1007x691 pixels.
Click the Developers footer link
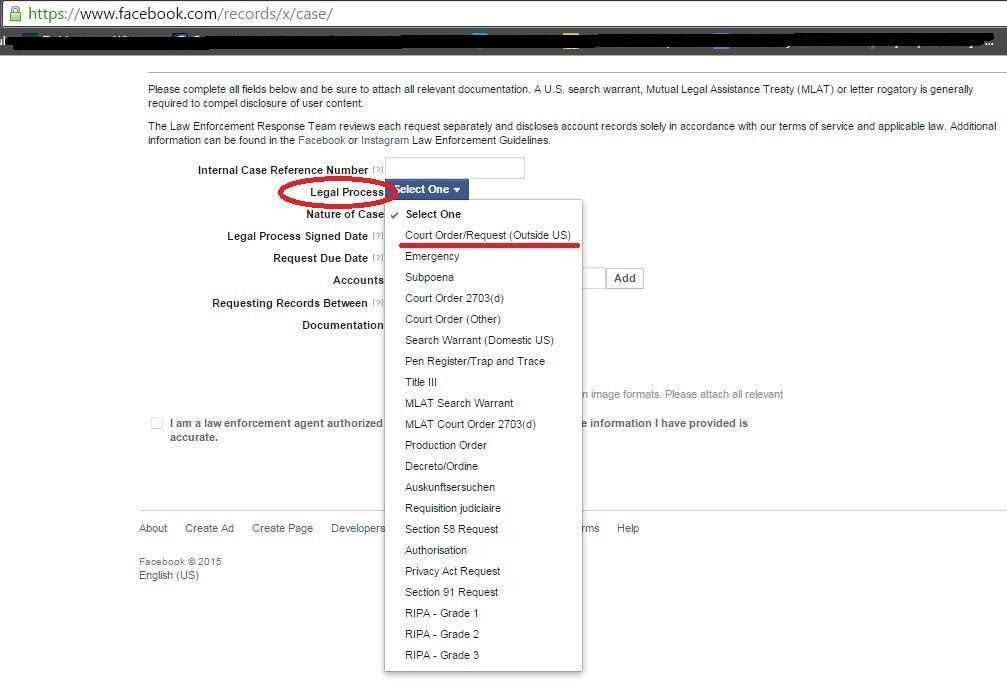358,528
